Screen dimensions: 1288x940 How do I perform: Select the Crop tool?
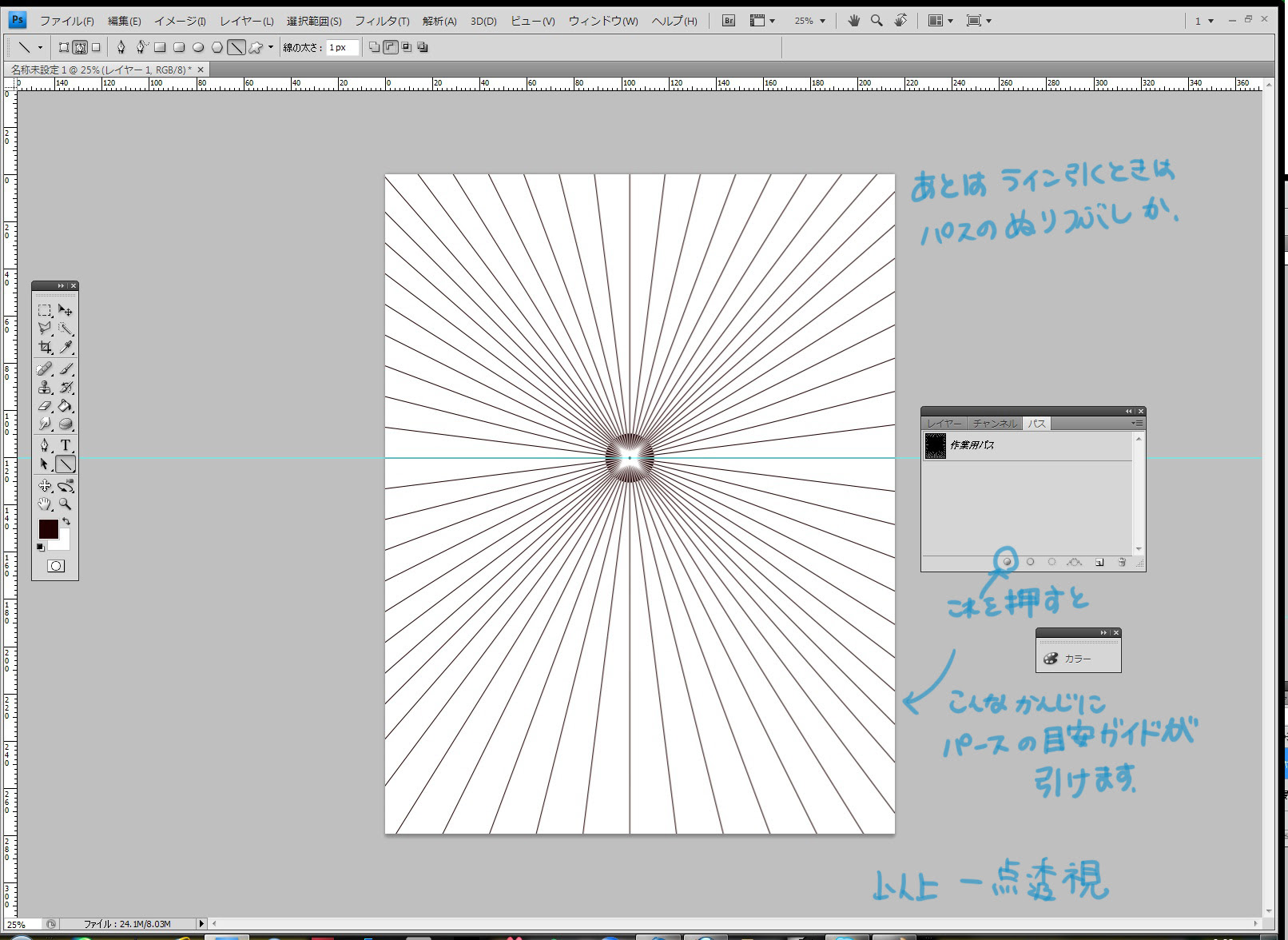[45, 347]
